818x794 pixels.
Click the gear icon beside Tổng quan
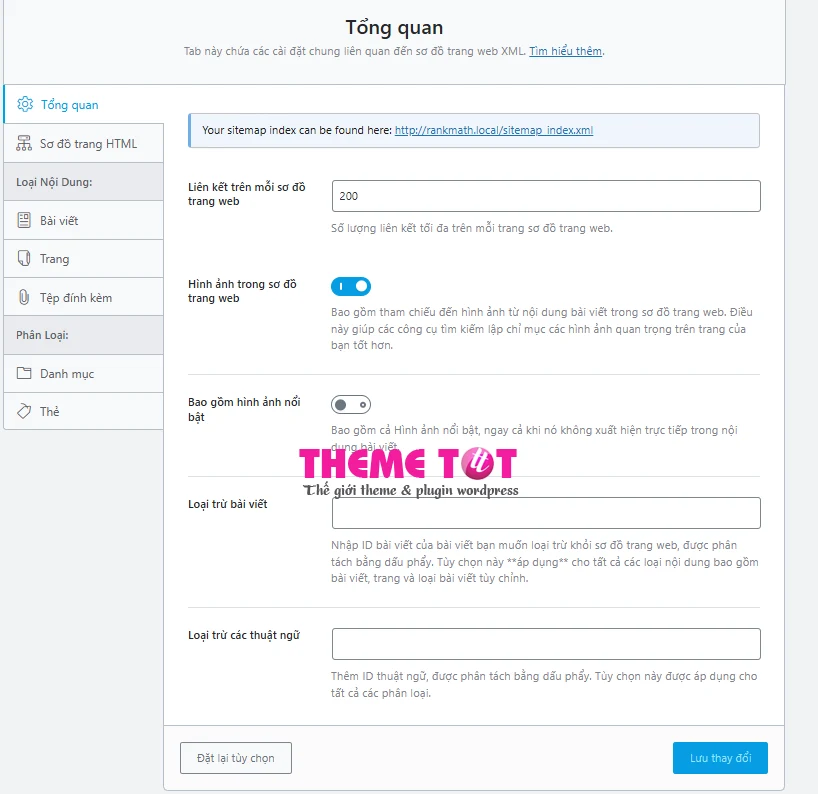(x=25, y=104)
